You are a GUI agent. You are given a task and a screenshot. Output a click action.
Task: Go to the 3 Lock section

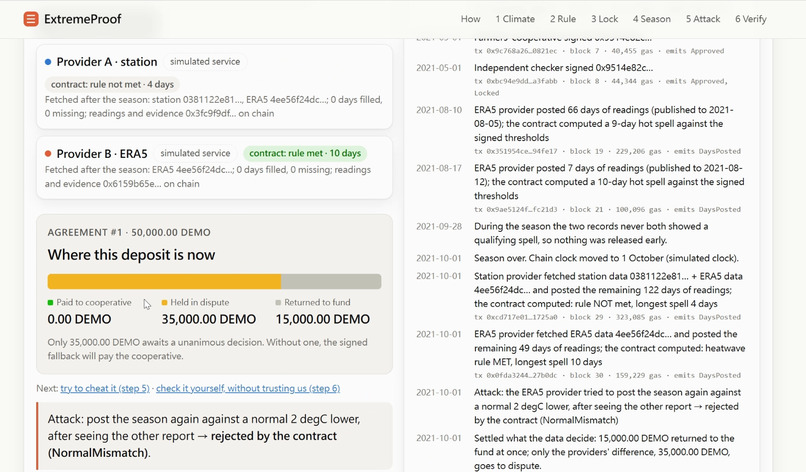point(604,19)
